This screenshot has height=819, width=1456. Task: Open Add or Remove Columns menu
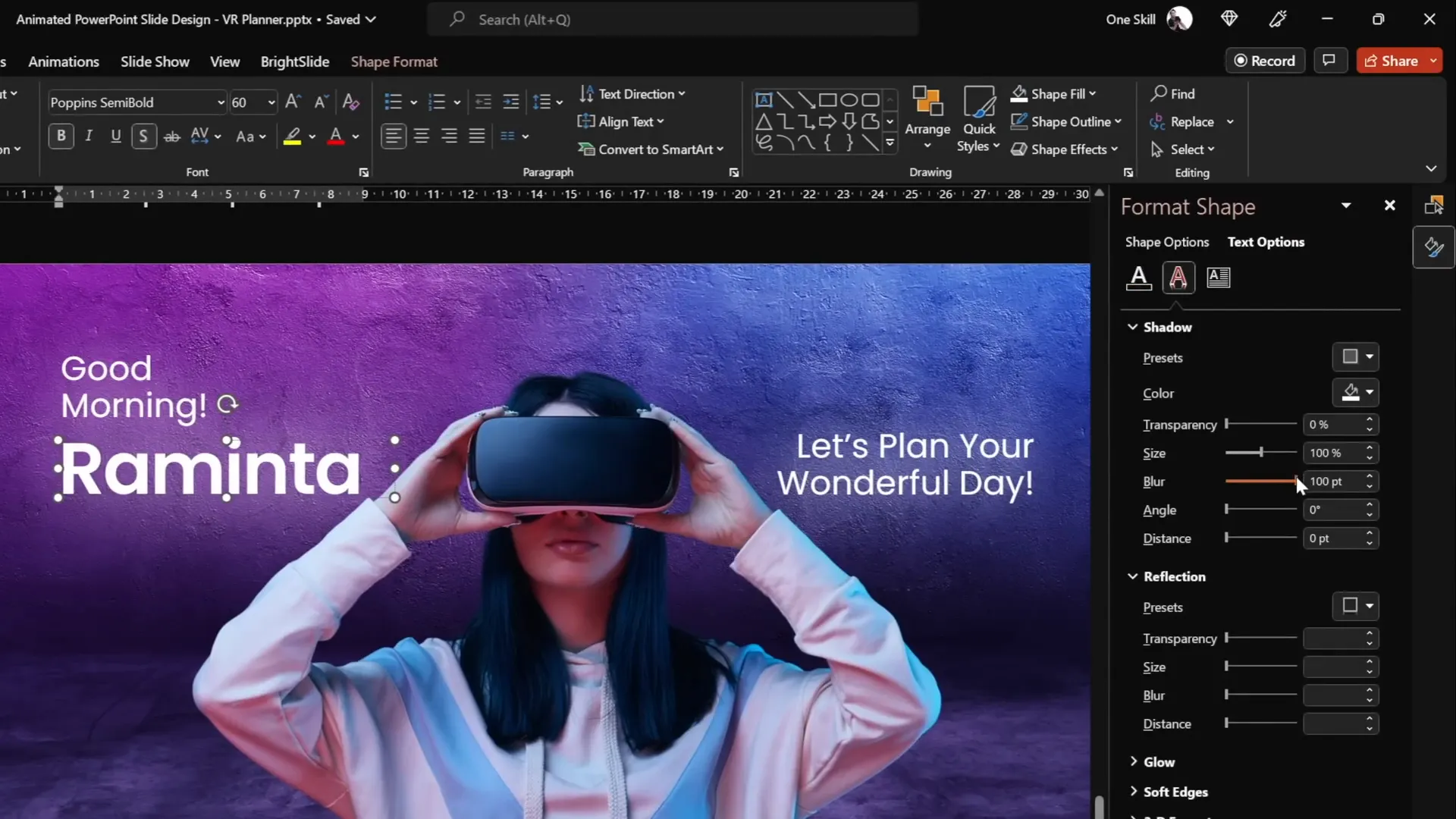point(514,136)
